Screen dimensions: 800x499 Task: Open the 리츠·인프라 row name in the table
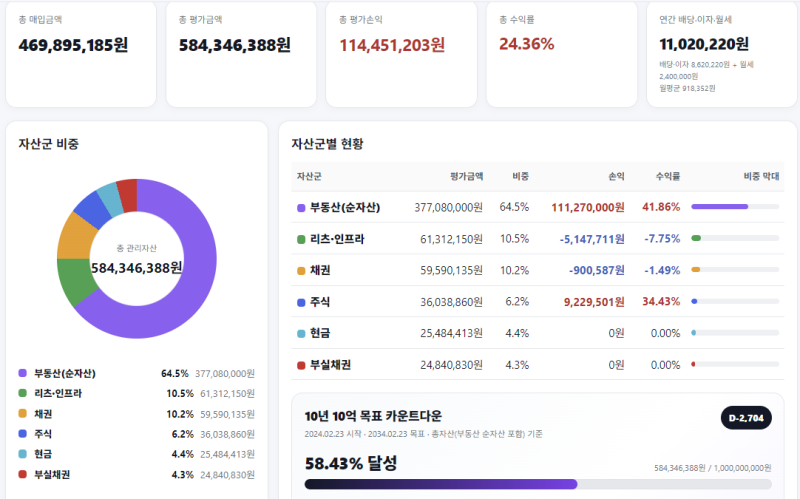pyautogui.click(x=337, y=239)
